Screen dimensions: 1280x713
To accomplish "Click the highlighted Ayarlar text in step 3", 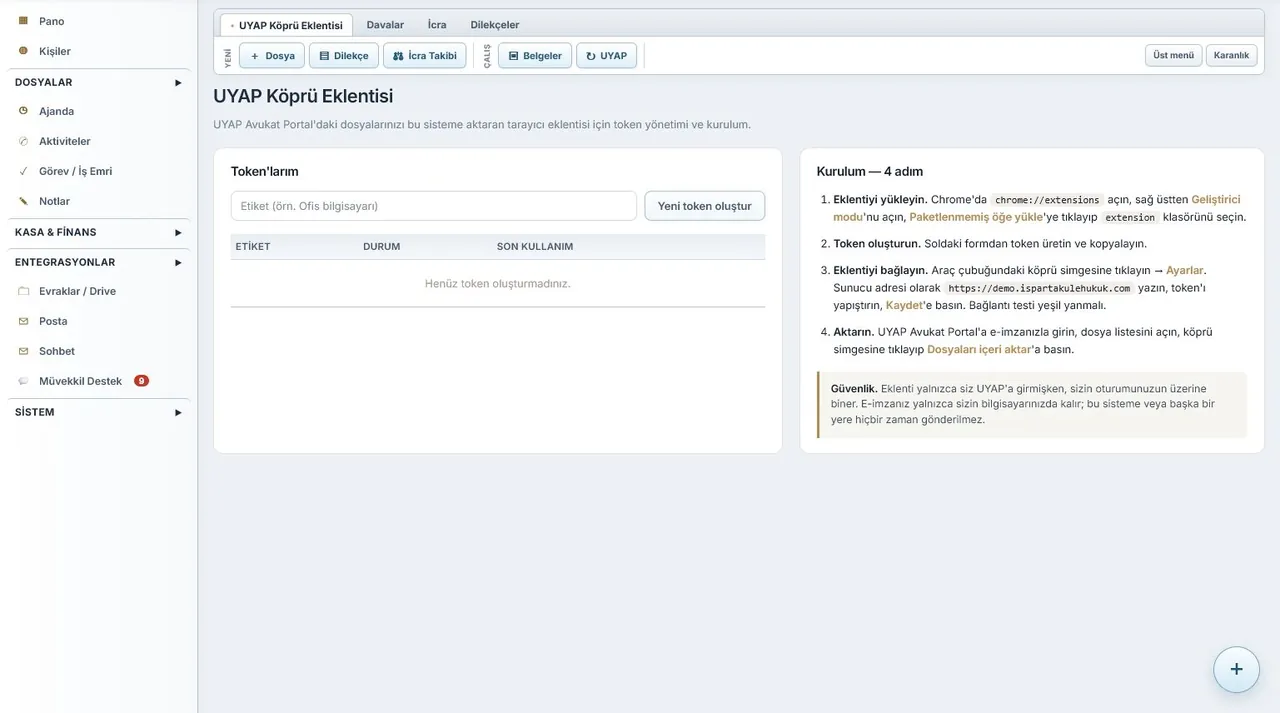I will [1185, 270].
